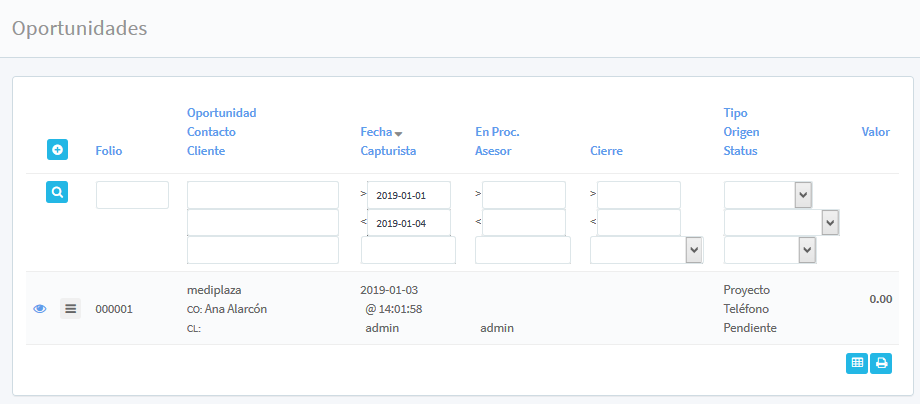The width and height of the screenshot is (920, 404).
Task: Click the Oportunidad name filter field
Action: pyautogui.click(x=262, y=195)
